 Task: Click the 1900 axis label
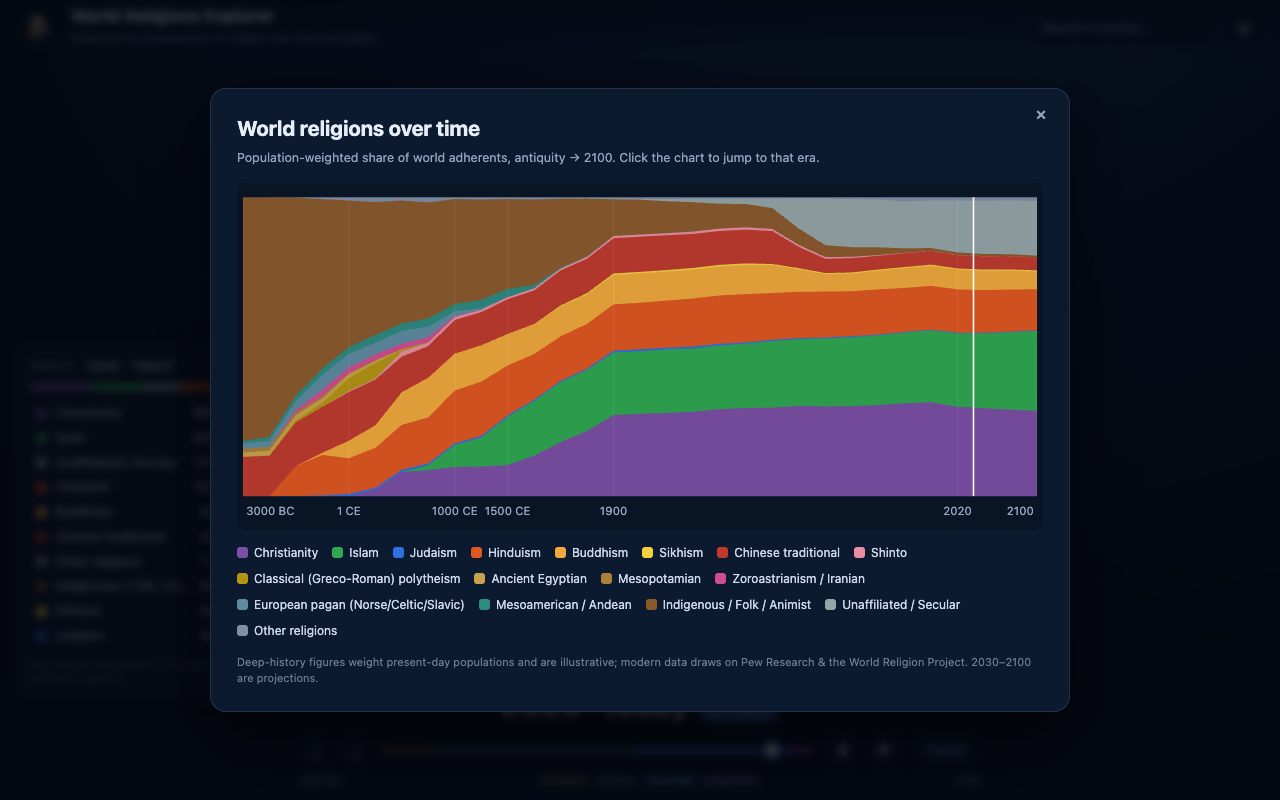coord(613,511)
